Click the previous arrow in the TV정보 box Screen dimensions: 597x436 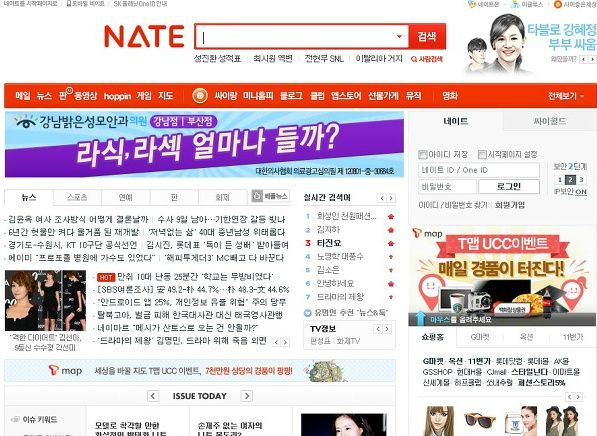tap(378, 329)
